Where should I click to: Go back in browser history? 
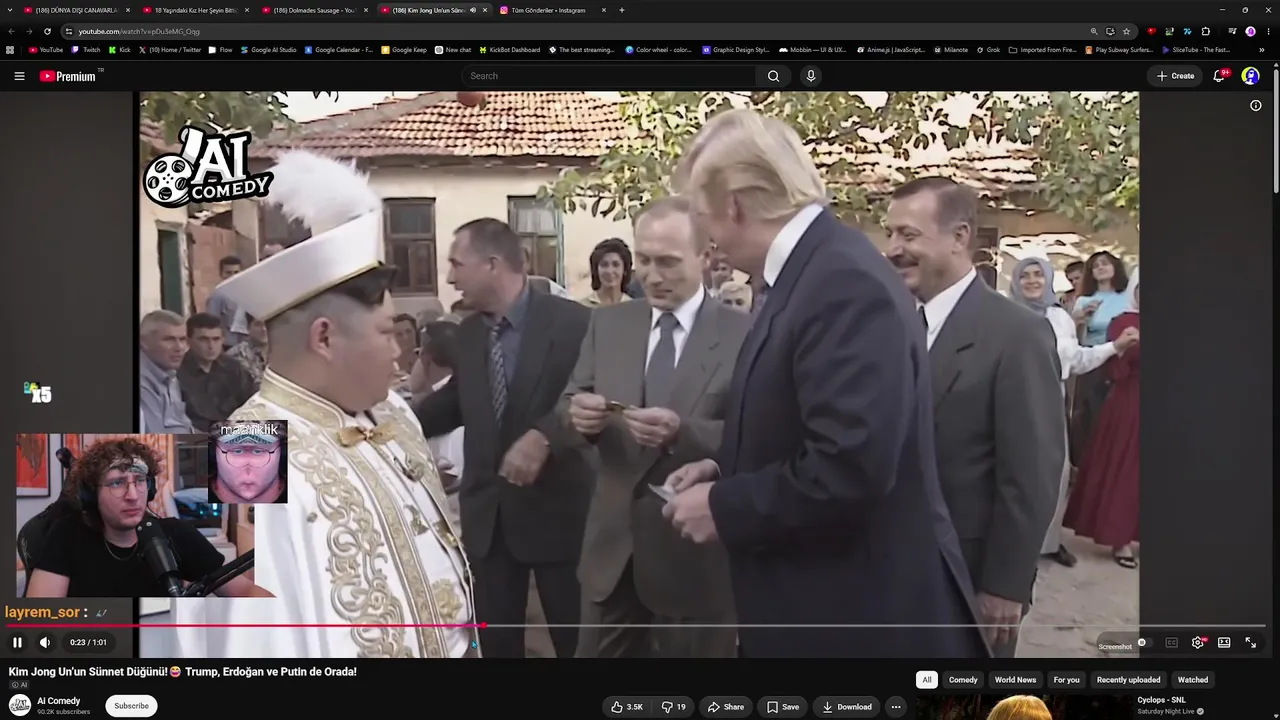(12, 31)
